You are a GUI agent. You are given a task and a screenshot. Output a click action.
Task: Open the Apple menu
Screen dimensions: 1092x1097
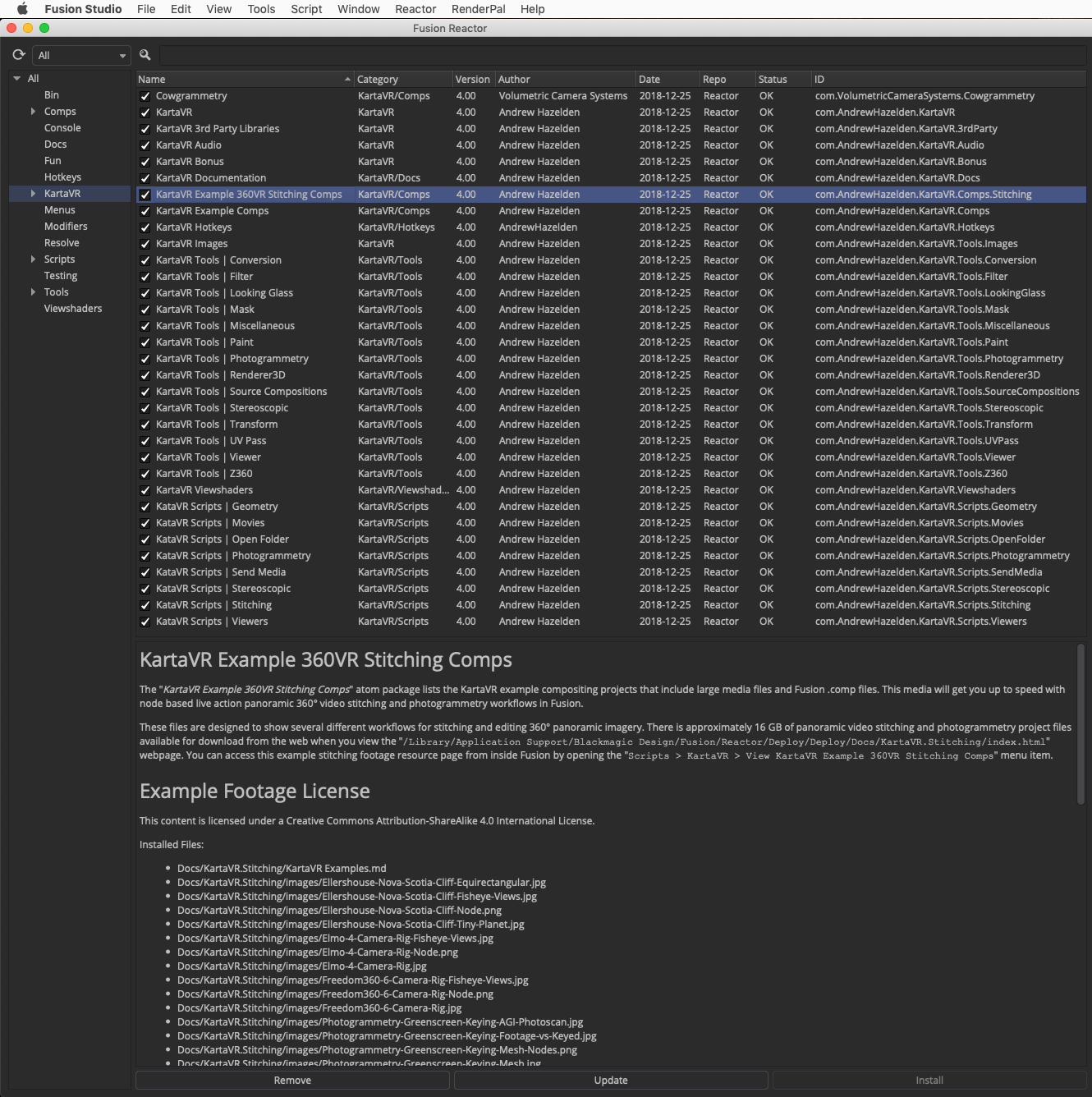coord(22,9)
